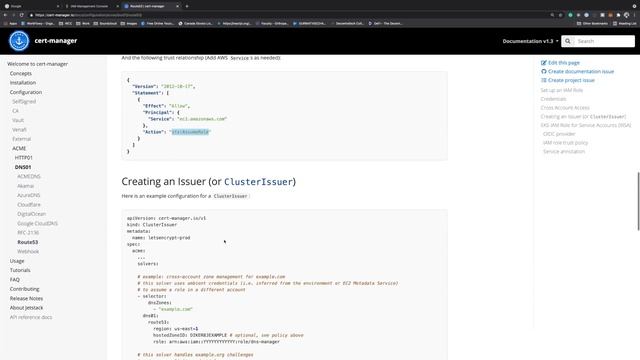Open Installation section in sidebar

pos(23,83)
